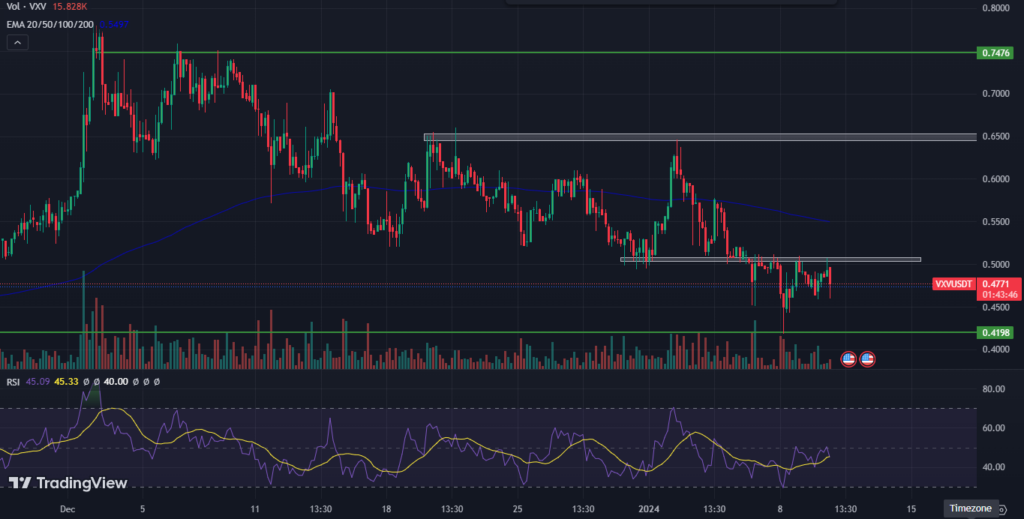Click the green 0.4198 price line label

tap(995, 333)
